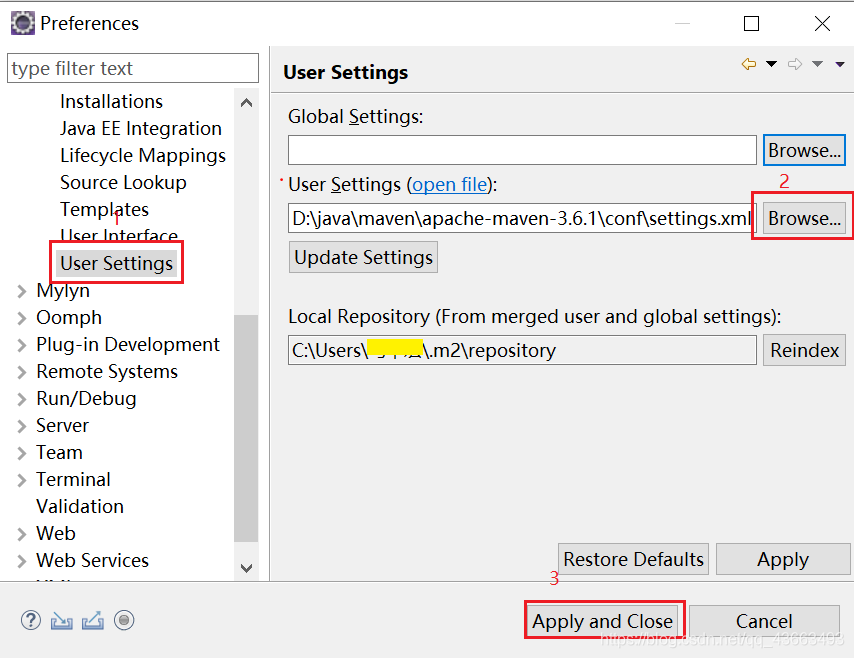Click the Help question mark icon
Viewport: 854px width, 658px height.
pyautogui.click(x=31, y=621)
